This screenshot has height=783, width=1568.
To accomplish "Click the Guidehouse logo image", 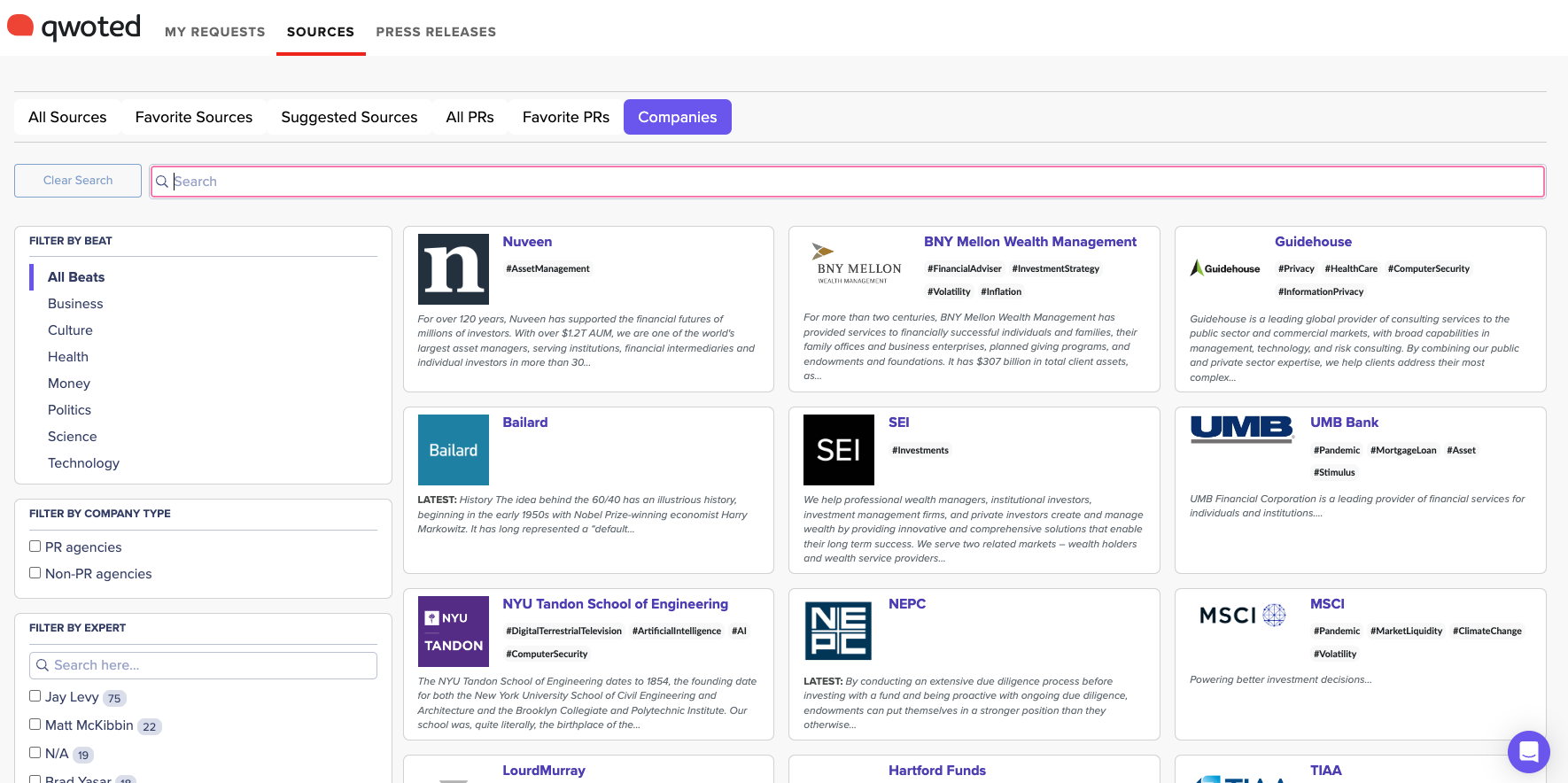I will [1224, 267].
